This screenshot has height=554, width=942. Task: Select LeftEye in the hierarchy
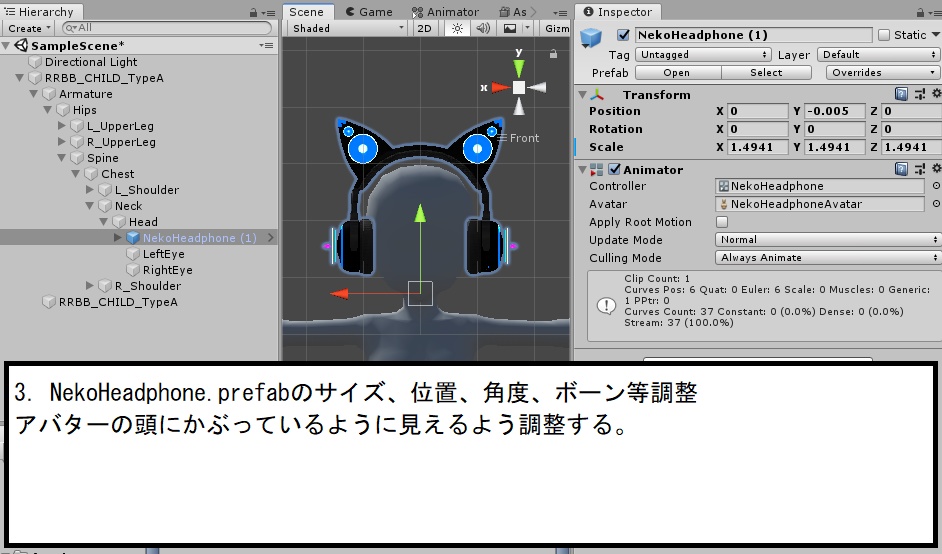(x=163, y=254)
